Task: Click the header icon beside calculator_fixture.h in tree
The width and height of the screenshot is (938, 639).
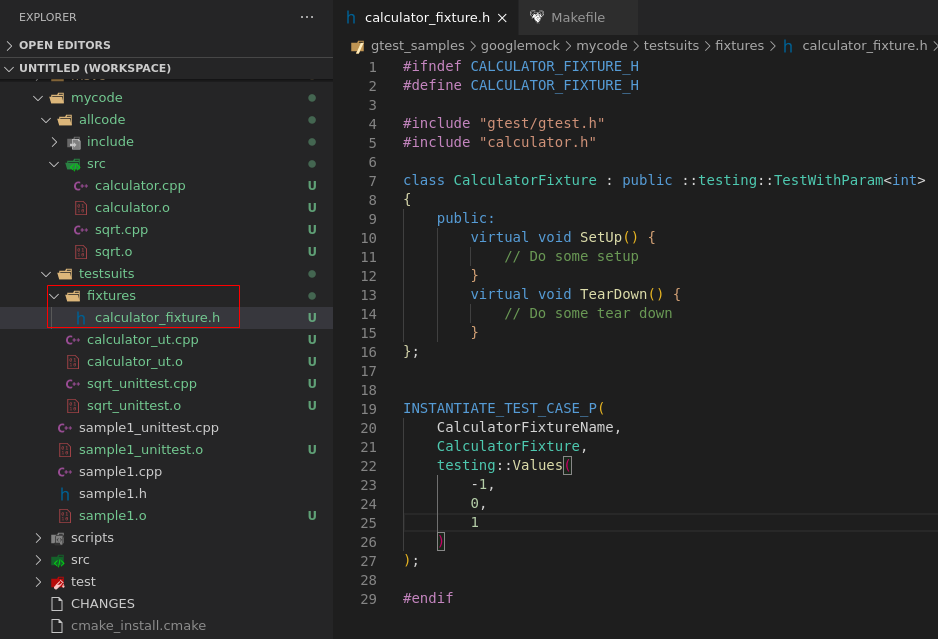Action: 81,318
